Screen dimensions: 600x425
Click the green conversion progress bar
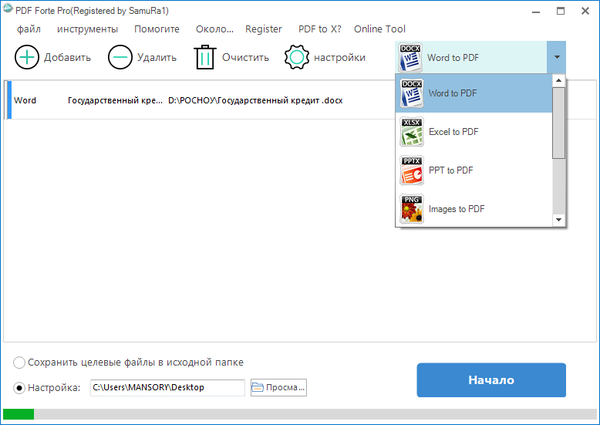point(18,414)
